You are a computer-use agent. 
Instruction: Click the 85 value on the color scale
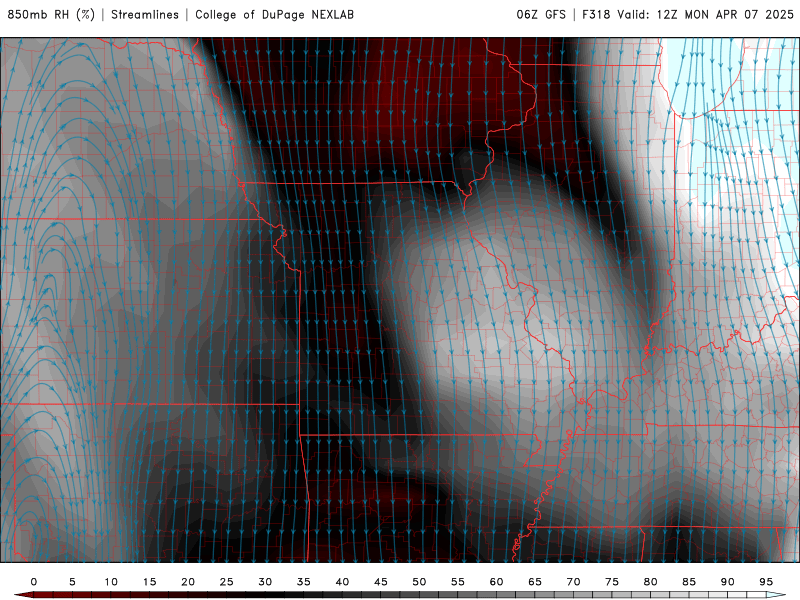click(x=689, y=582)
